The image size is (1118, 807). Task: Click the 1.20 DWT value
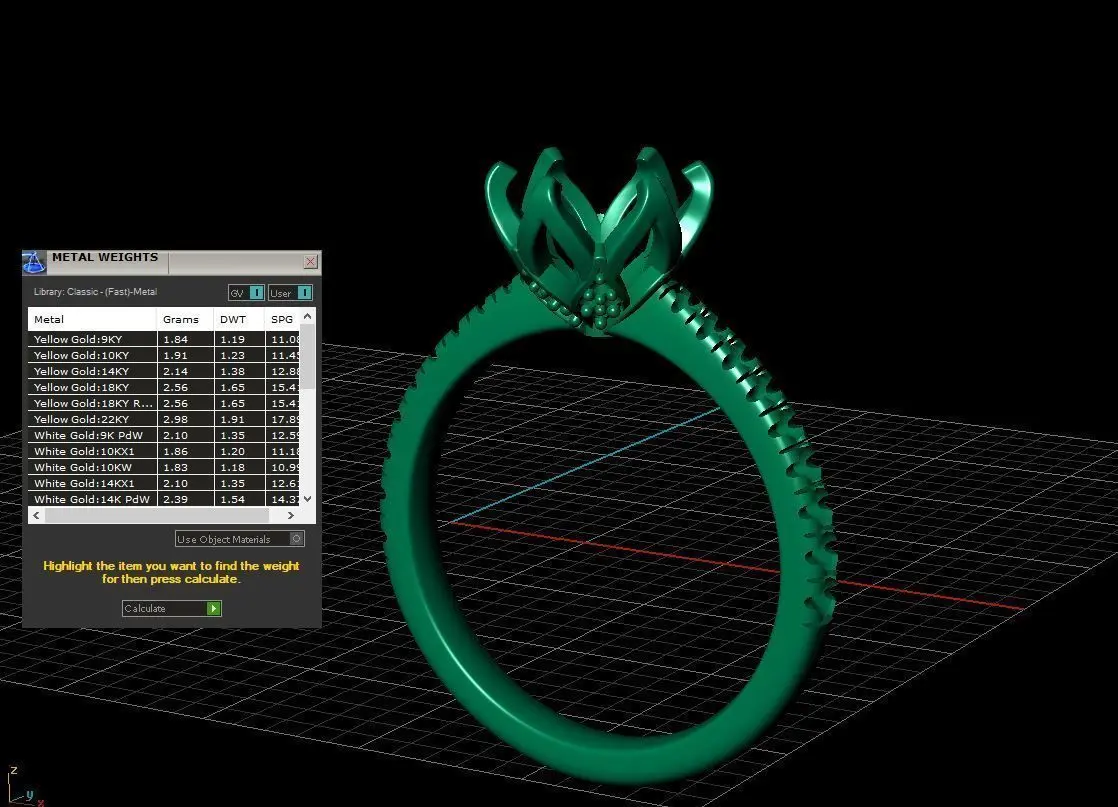pos(232,451)
